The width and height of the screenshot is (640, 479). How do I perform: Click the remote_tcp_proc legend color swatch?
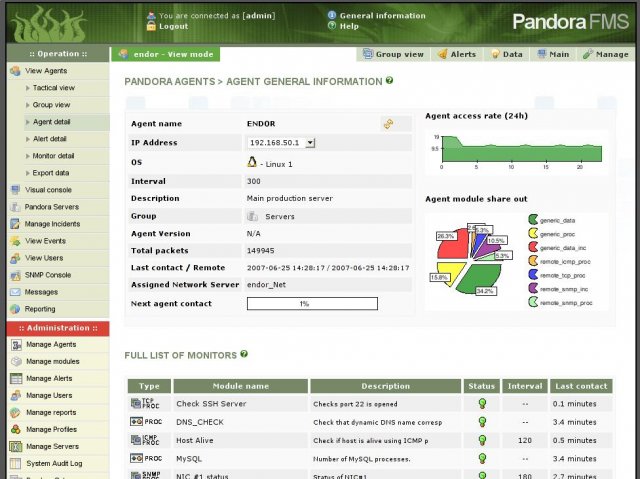(533, 275)
